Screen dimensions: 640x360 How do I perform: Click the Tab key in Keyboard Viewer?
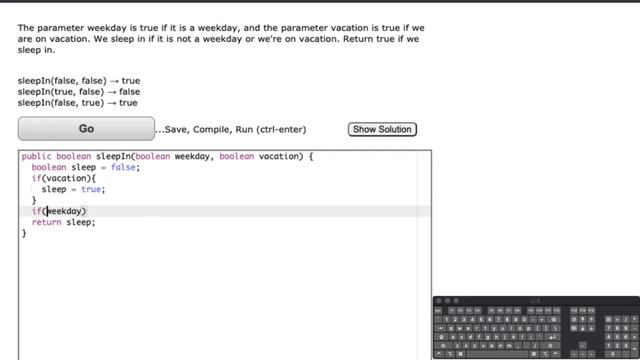pyautogui.click(x=440, y=329)
